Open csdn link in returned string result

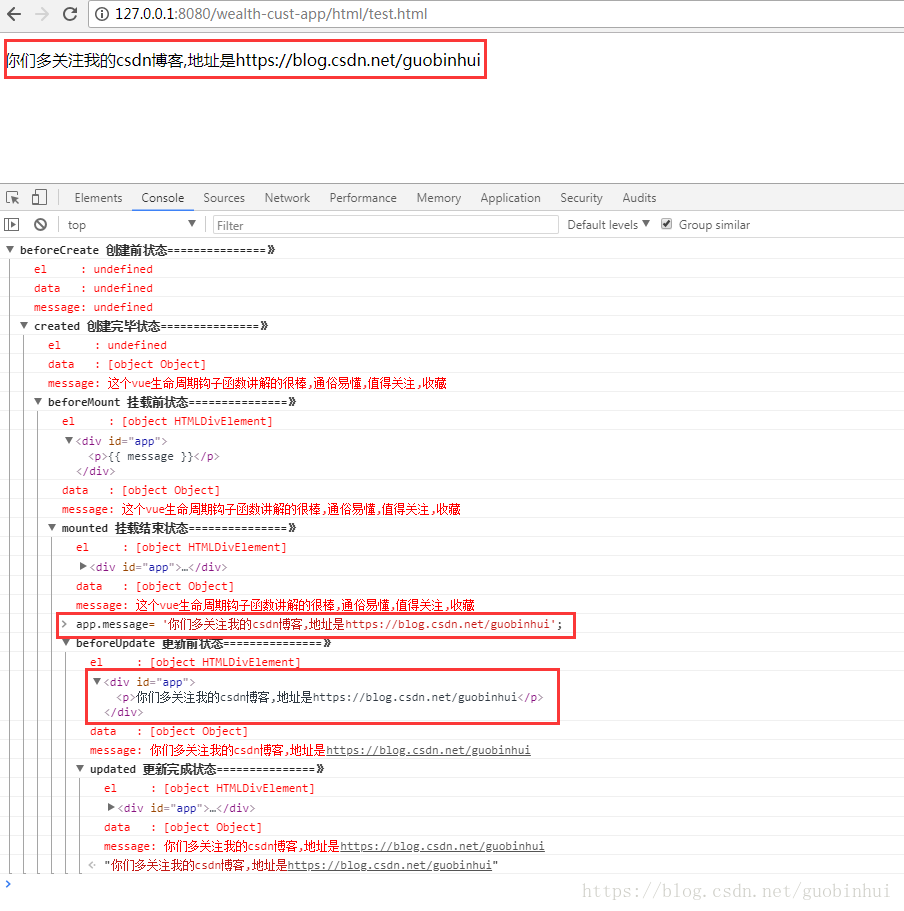click(389, 865)
